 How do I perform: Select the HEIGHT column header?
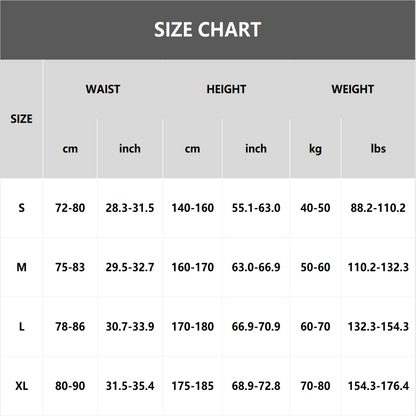[x=226, y=89]
